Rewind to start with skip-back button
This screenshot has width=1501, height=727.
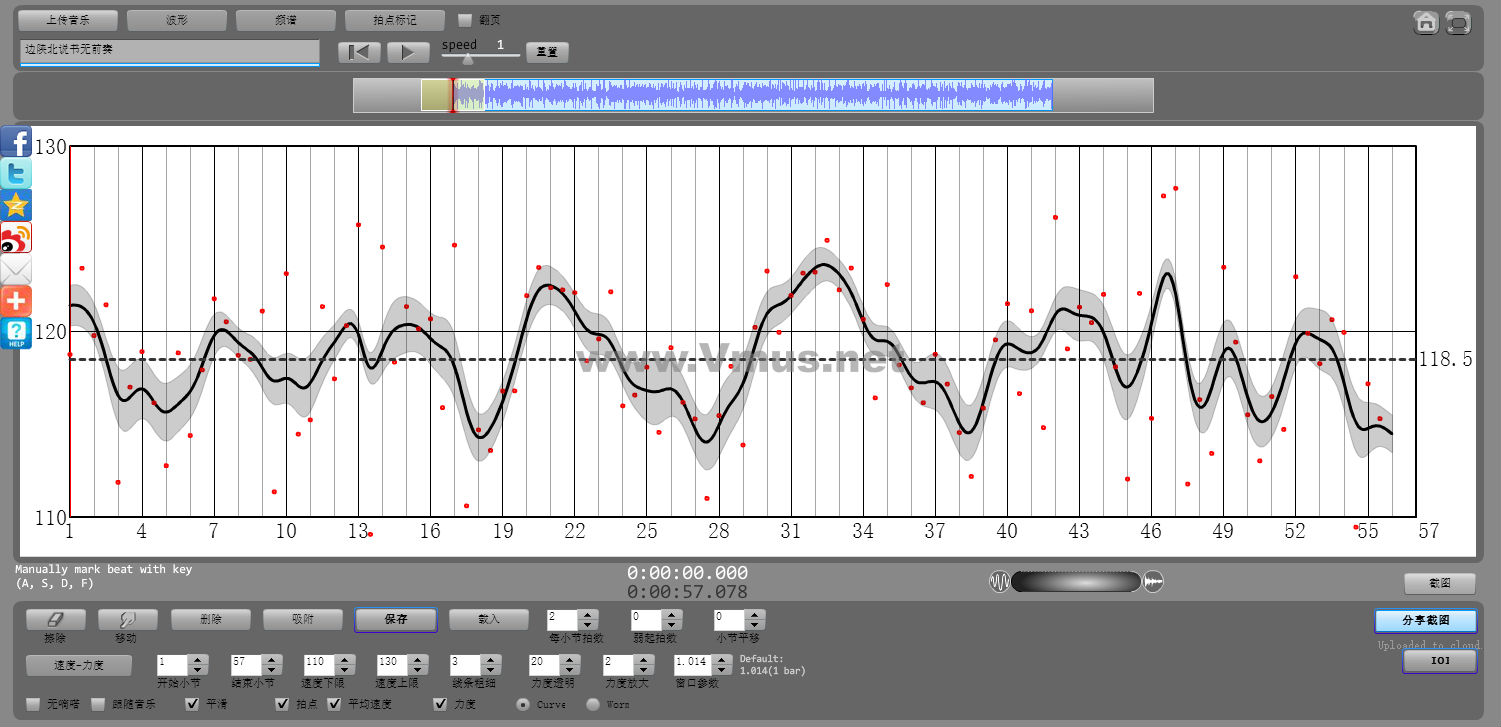pyautogui.click(x=358, y=52)
